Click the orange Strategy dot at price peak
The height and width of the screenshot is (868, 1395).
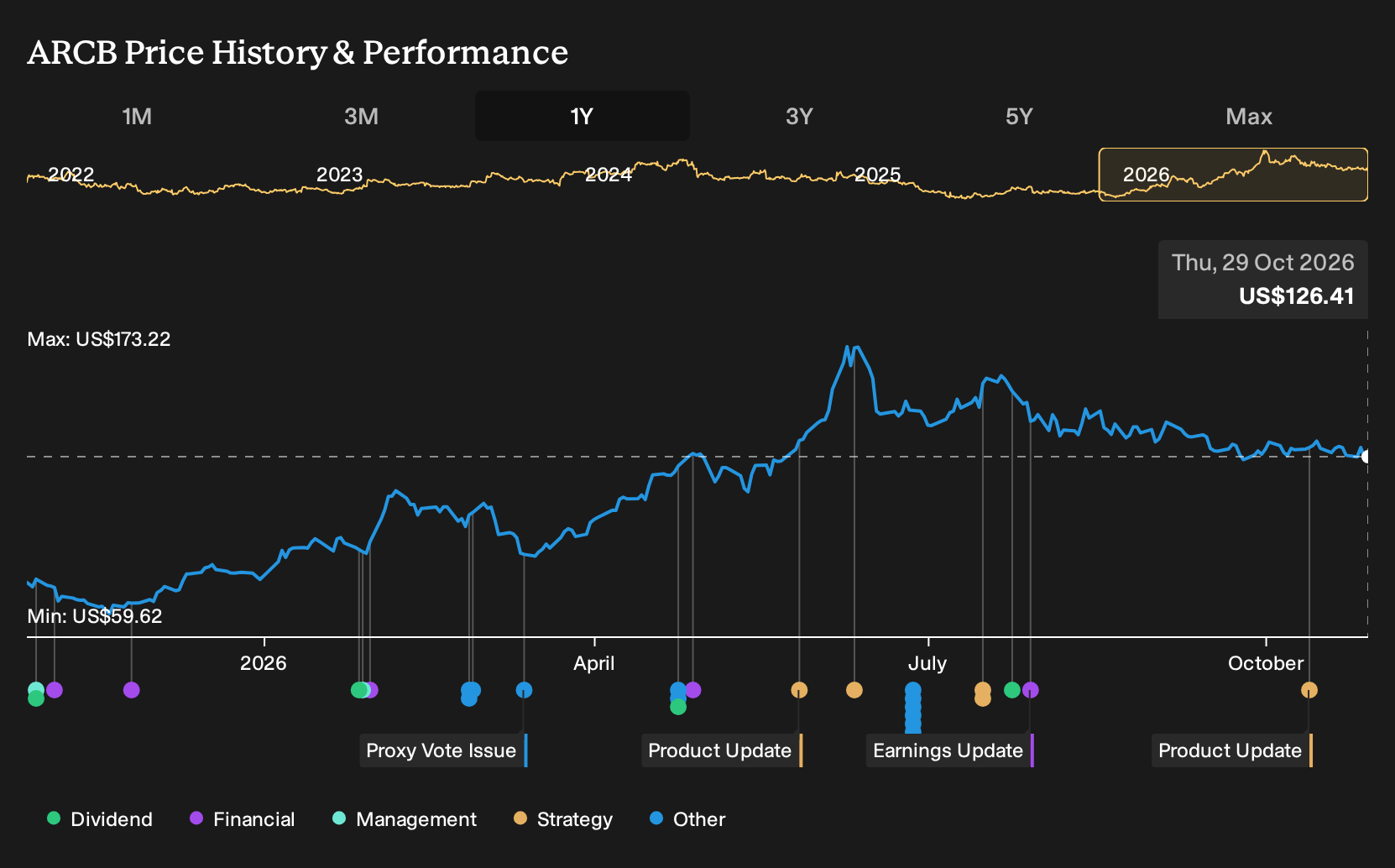[x=854, y=690]
